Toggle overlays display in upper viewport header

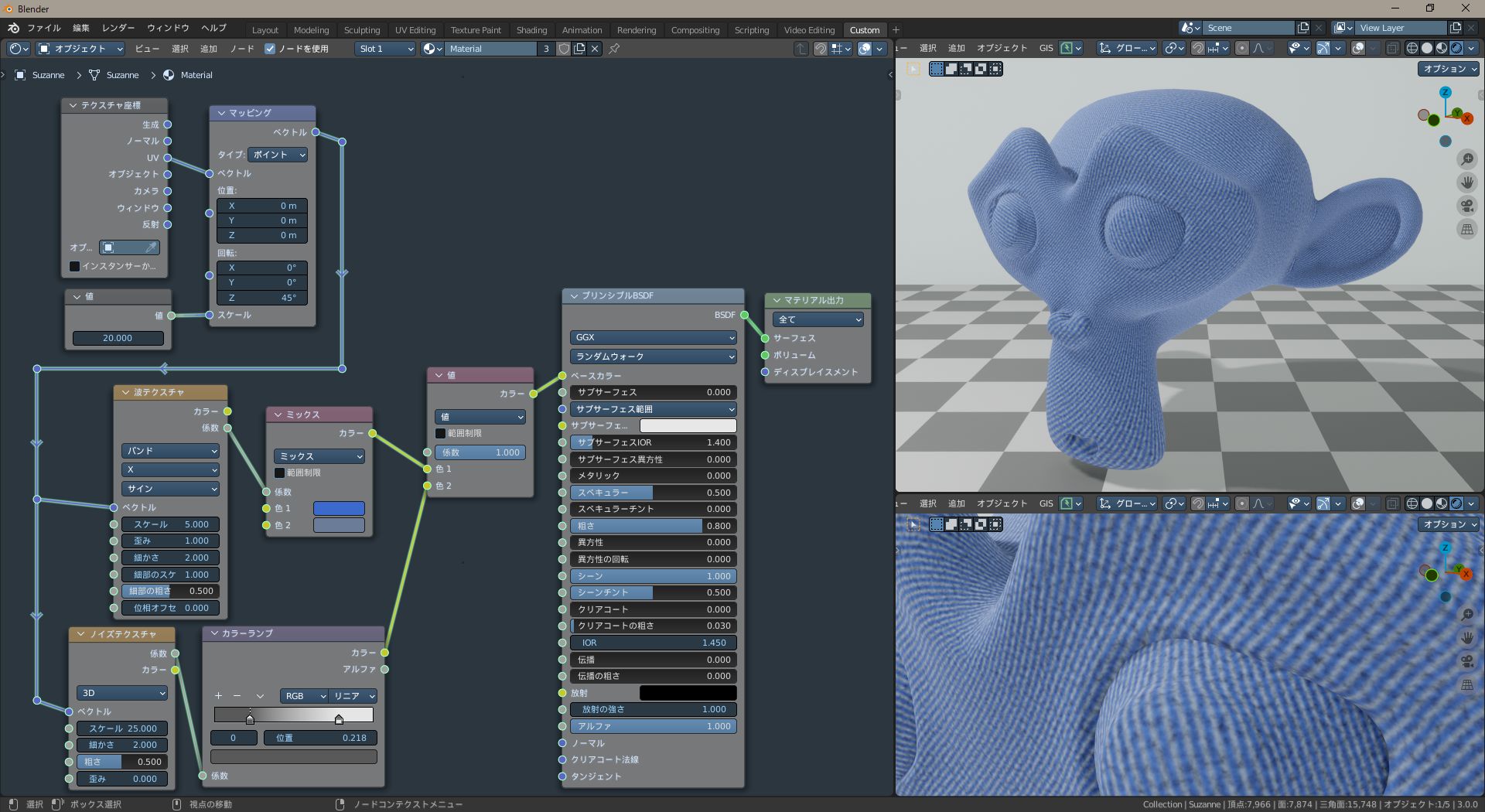click(1358, 48)
